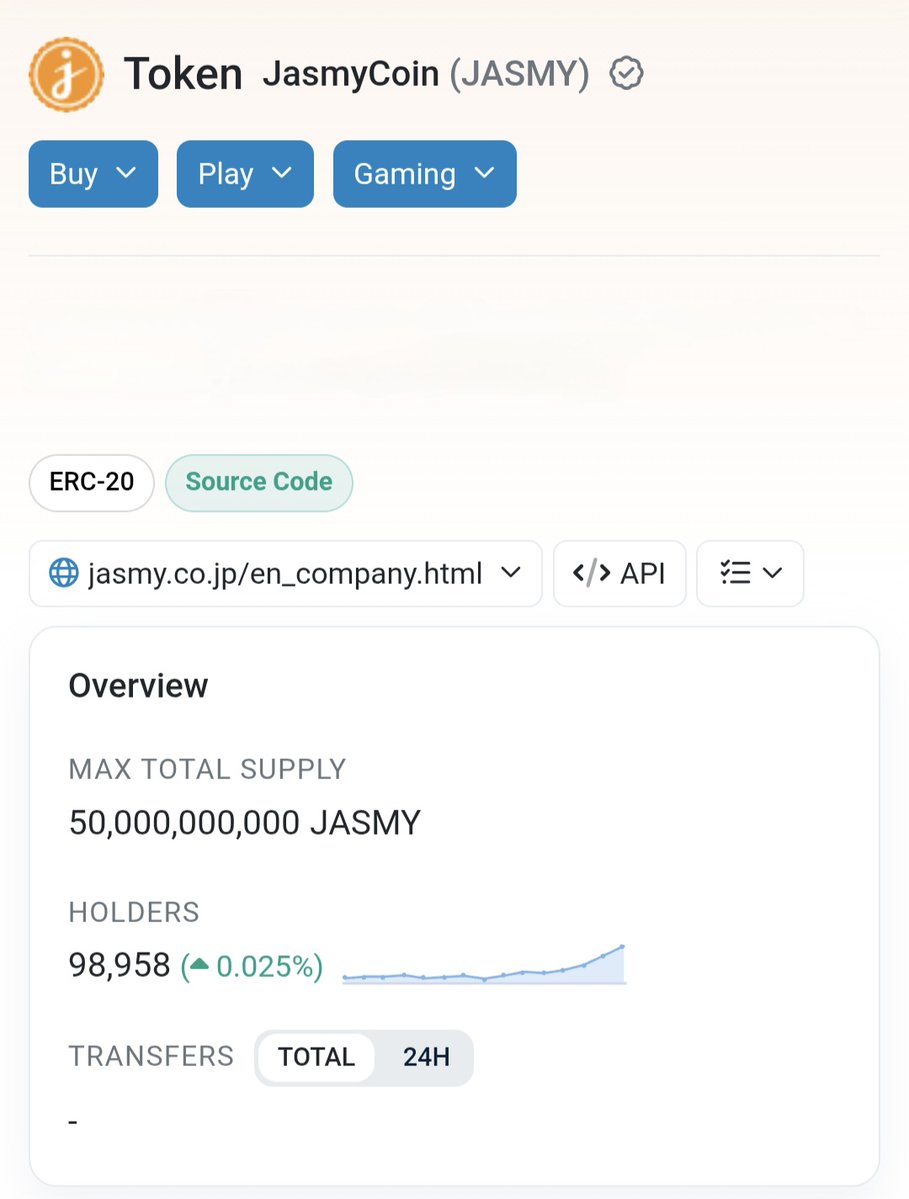This screenshot has height=1199, width=909.
Task: Toggle transfers display to 24H mode
Action: [427, 1057]
